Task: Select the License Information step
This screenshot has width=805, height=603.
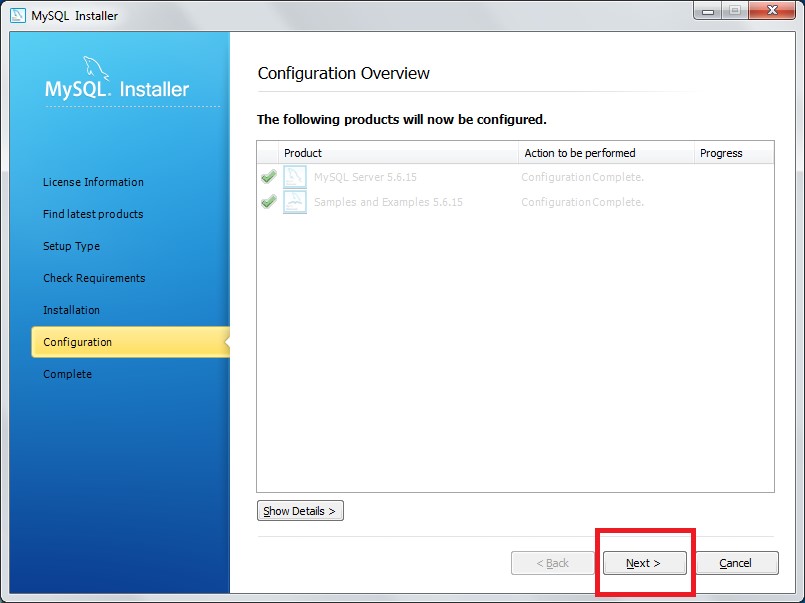Action: (x=93, y=182)
